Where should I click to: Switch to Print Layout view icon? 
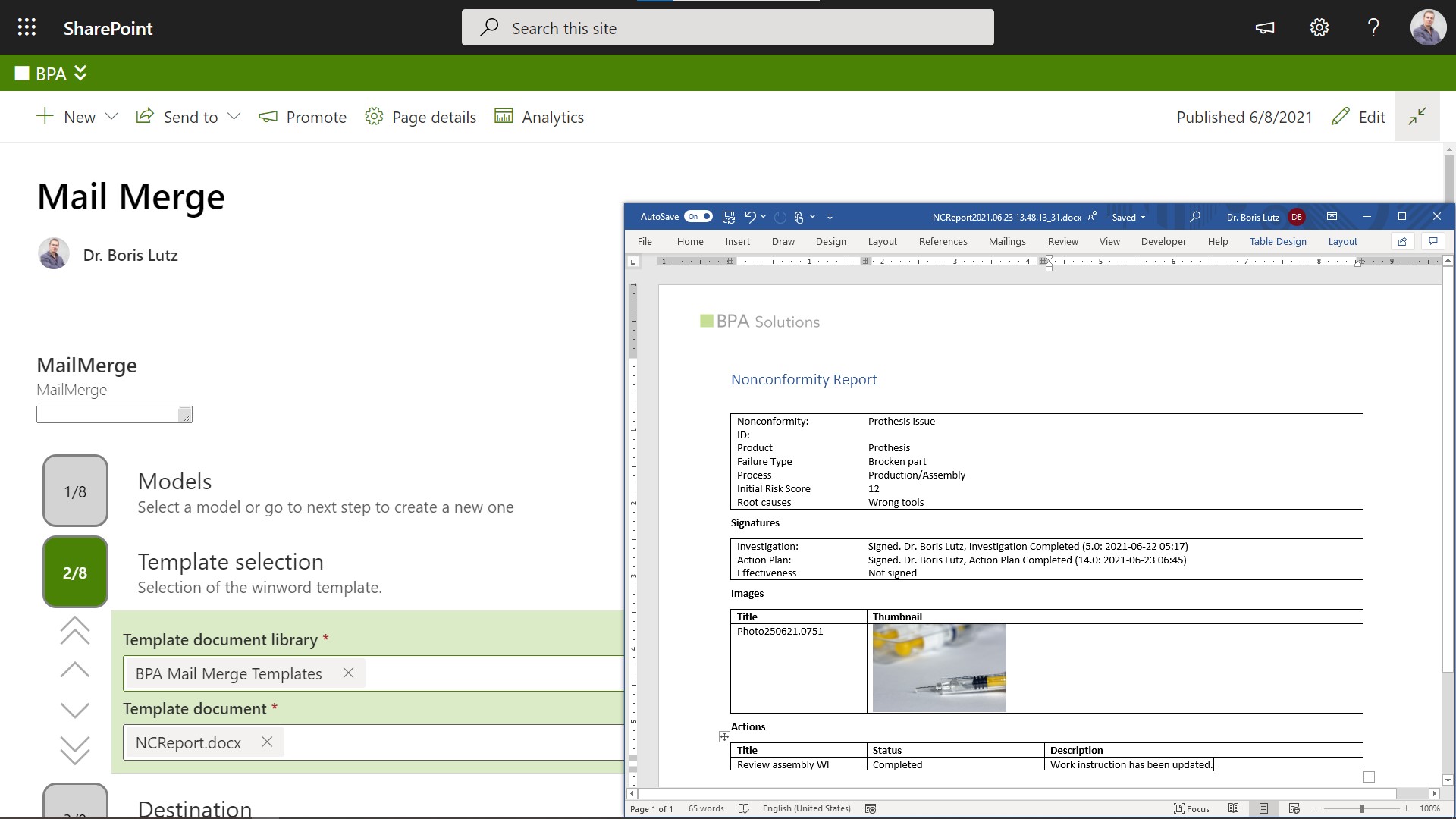pyautogui.click(x=1263, y=808)
